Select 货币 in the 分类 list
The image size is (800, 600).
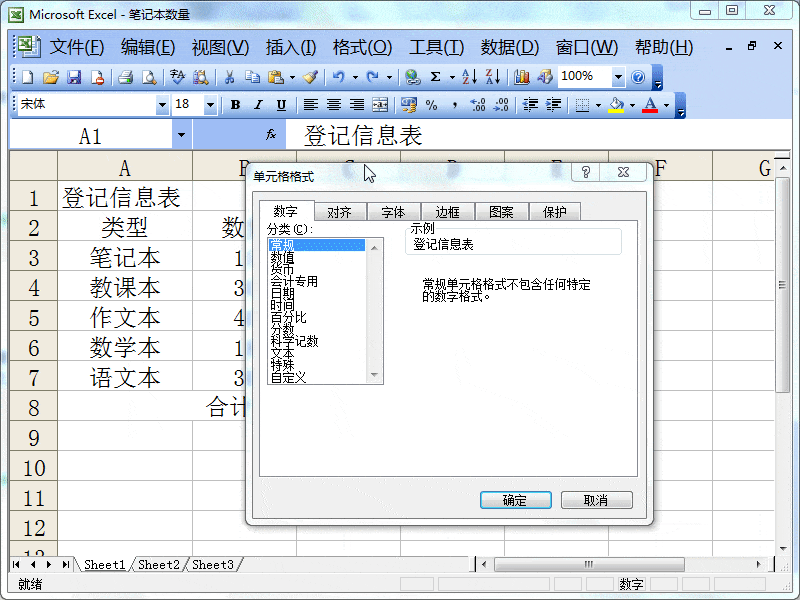[302, 268]
